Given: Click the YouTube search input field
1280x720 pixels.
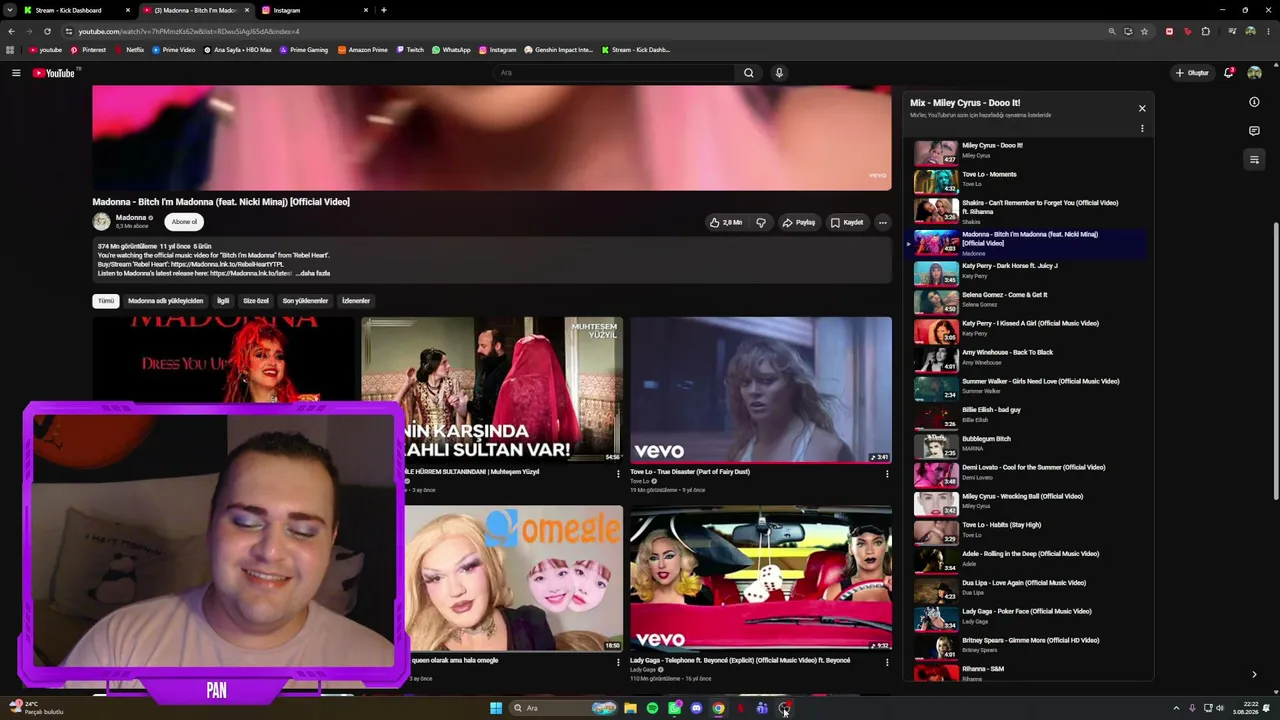Looking at the screenshot, I should [x=613, y=73].
